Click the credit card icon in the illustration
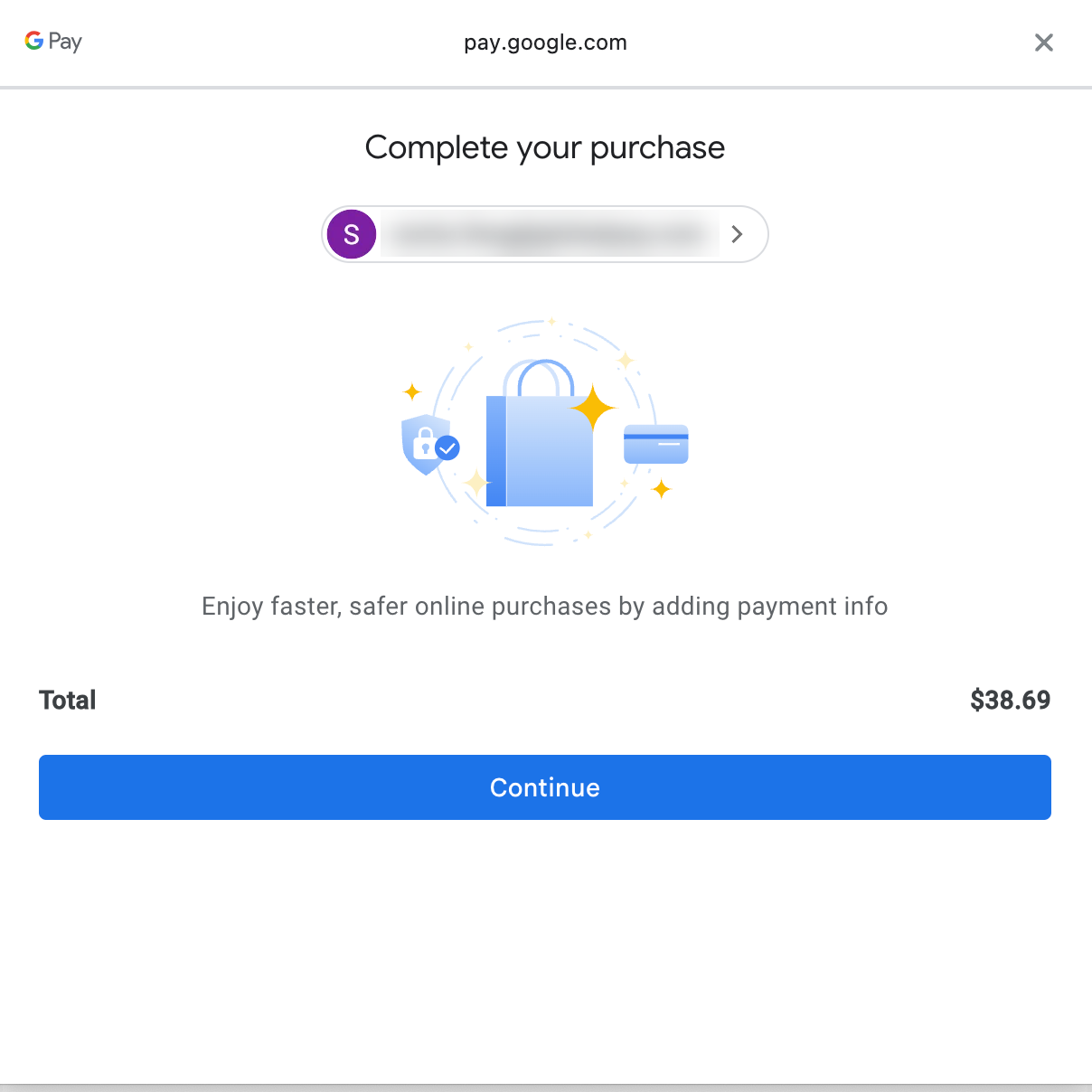Viewport: 1092px width, 1092px height. 655,445
